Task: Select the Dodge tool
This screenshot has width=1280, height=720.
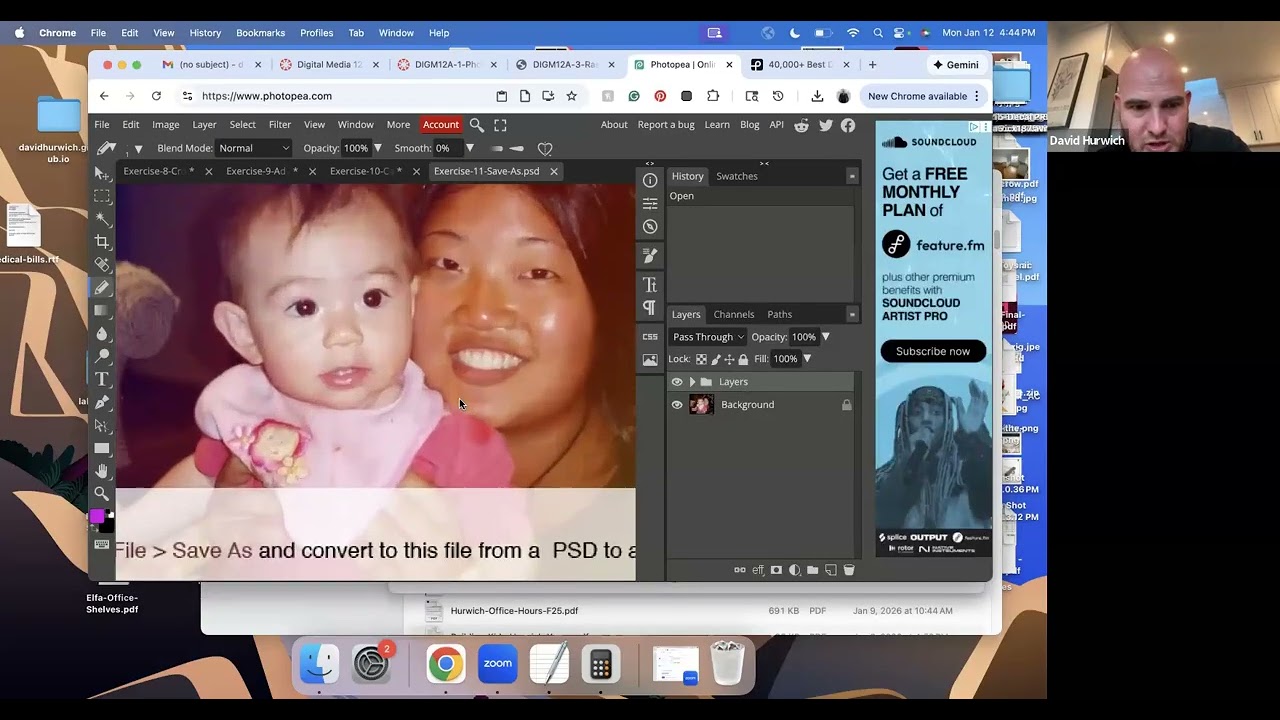Action: point(102,356)
